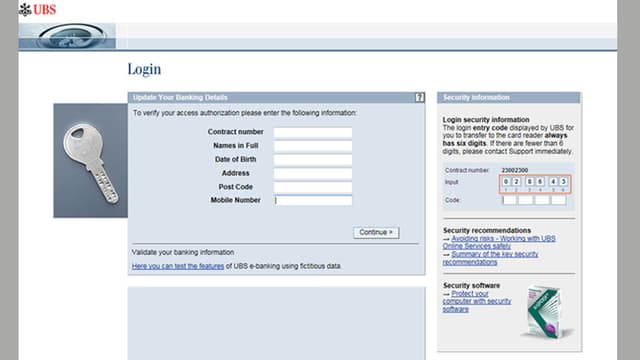640x360 pixels.
Task: Open 'Here you can test the features' link
Action: (178, 266)
